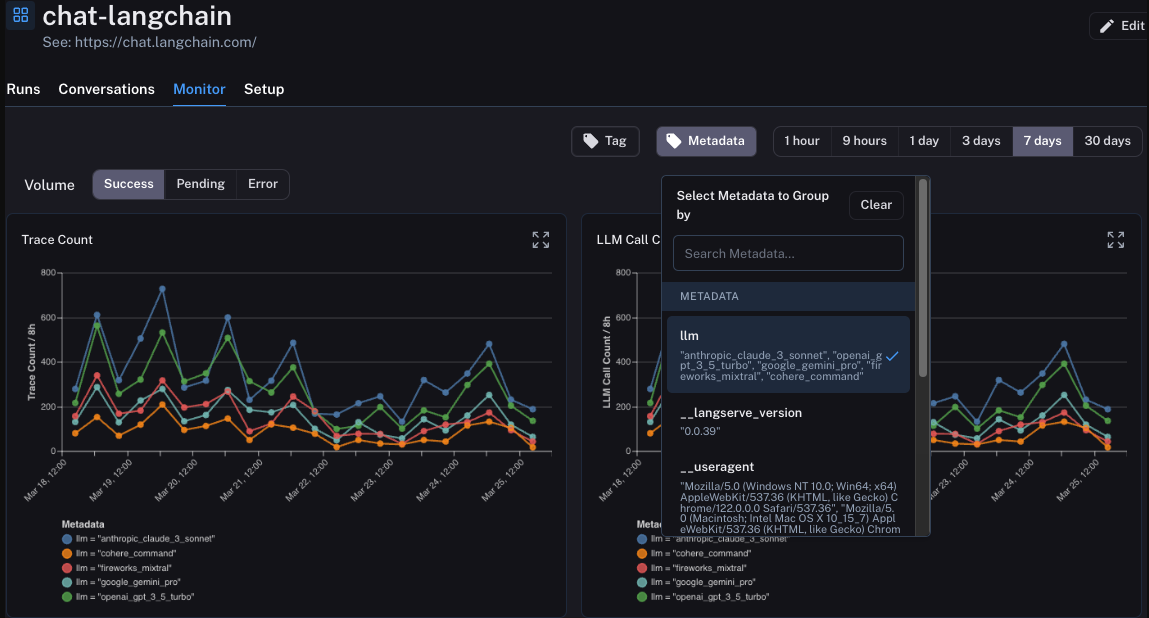Focus the Search Metadata field

(x=788, y=254)
